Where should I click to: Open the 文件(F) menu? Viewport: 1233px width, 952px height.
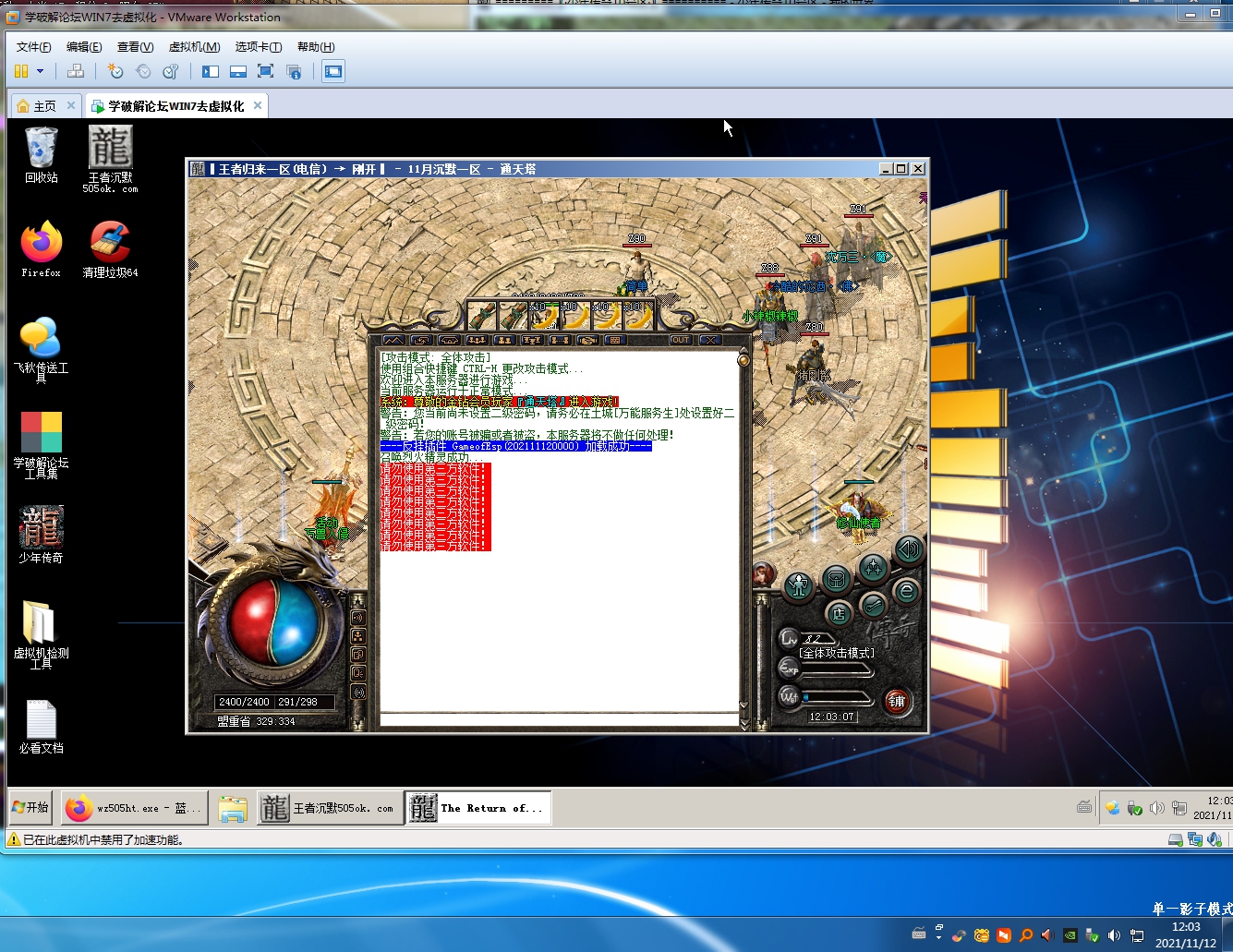pos(34,47)
